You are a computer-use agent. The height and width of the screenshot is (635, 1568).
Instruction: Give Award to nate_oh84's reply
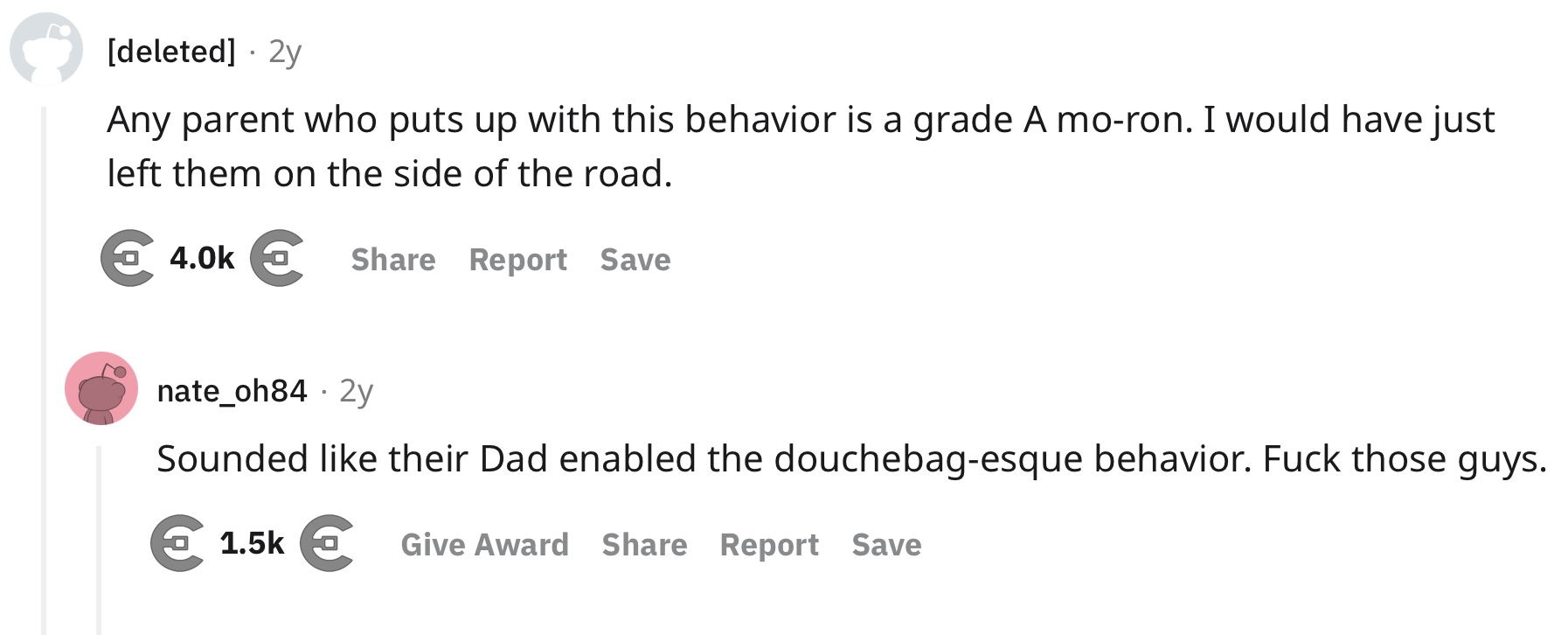pyautogui.click(x=485, y=545)
